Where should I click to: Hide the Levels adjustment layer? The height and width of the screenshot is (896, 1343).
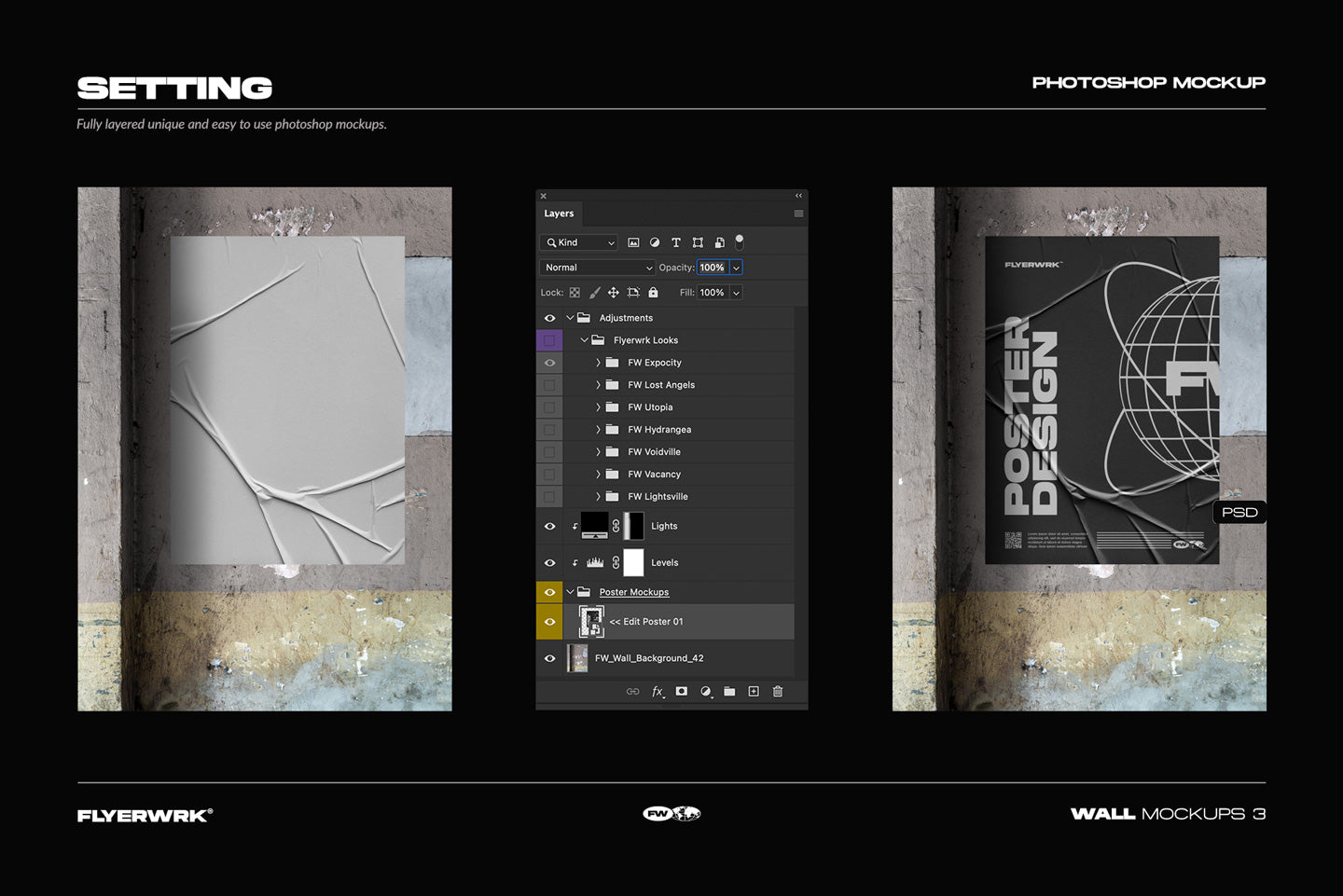click(x=549, y=563)
